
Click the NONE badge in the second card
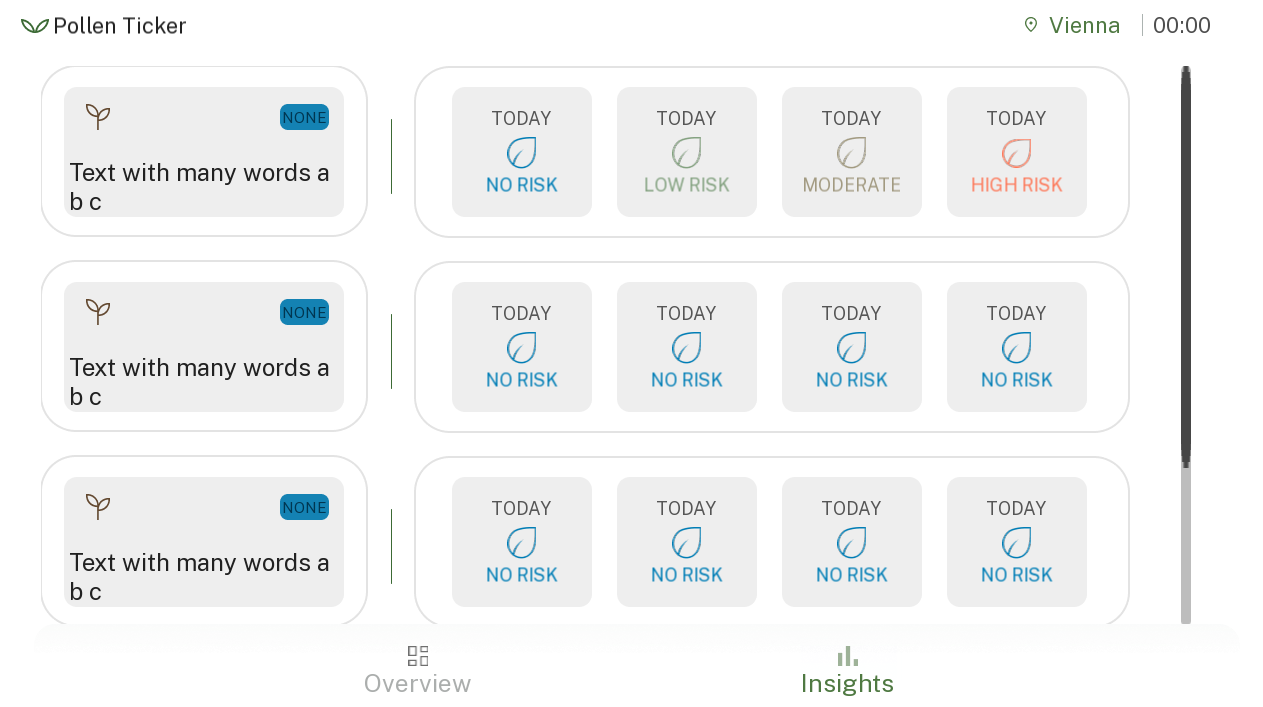point(304,312)
